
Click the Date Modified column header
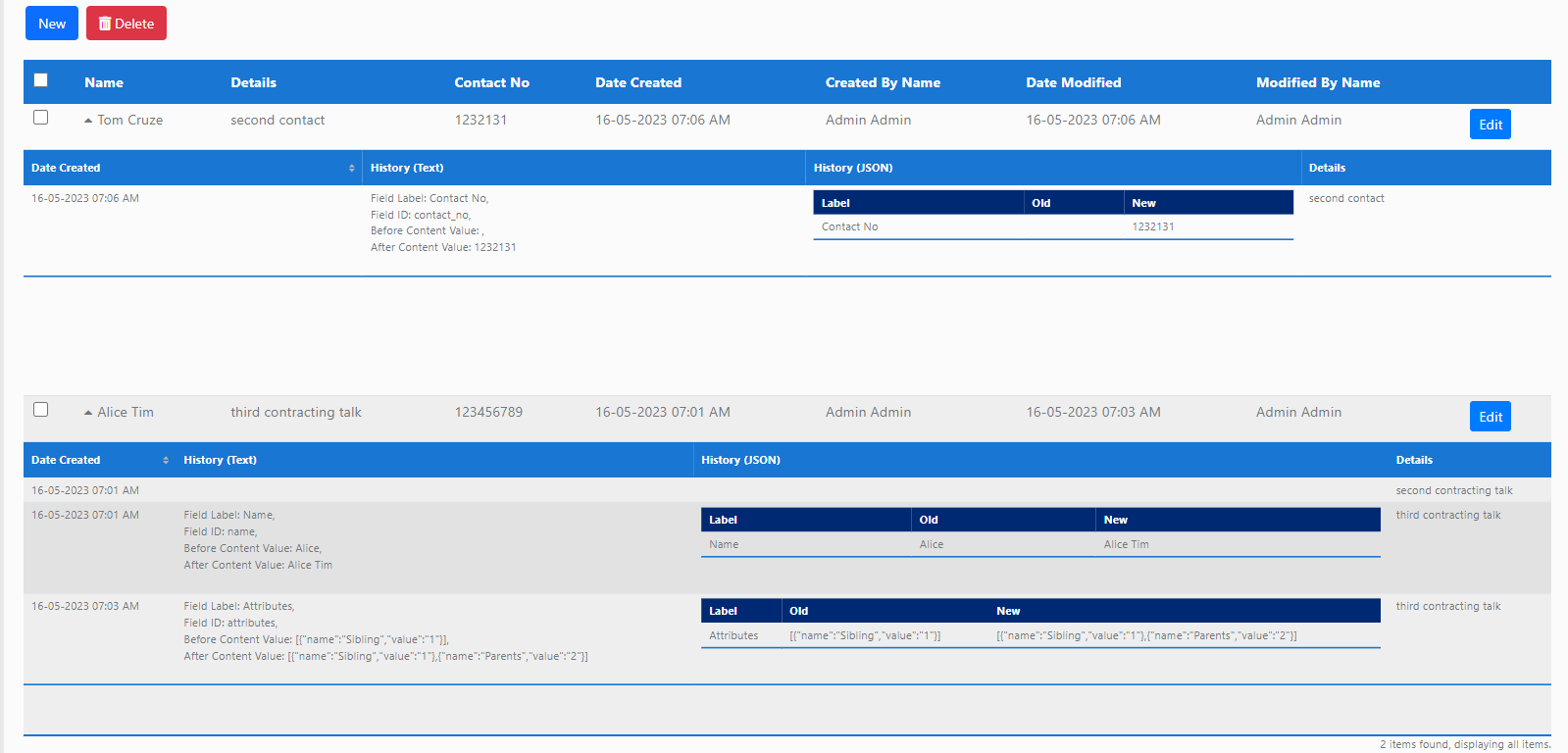point(1073,83)
